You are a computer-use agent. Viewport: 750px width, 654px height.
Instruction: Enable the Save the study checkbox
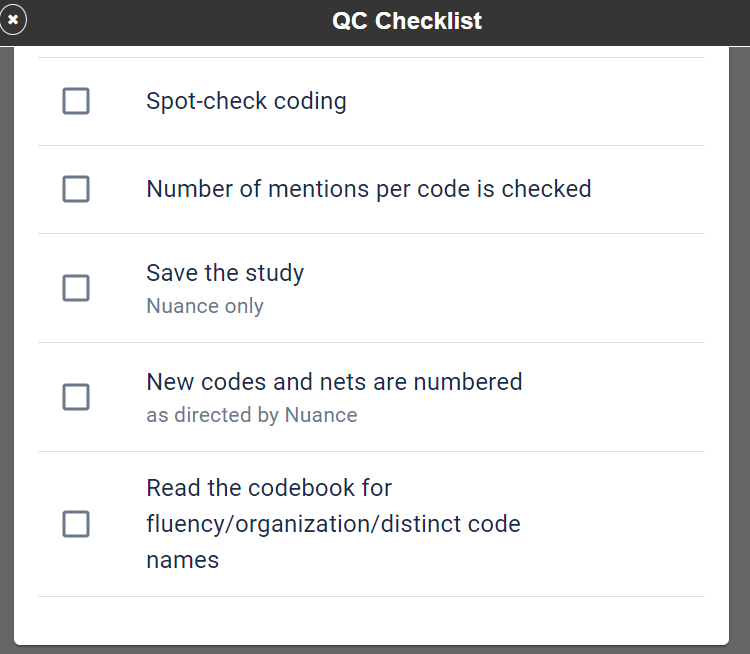point(76,288)
